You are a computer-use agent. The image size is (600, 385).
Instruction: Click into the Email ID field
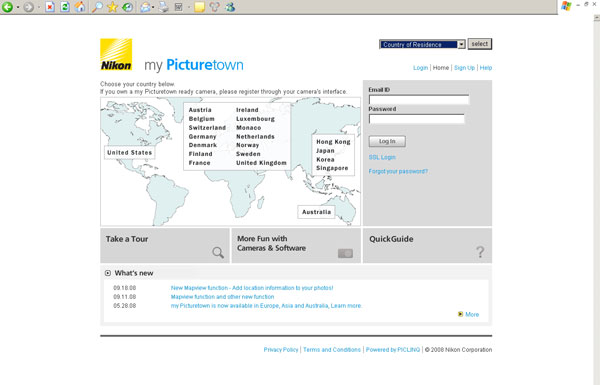419,100
